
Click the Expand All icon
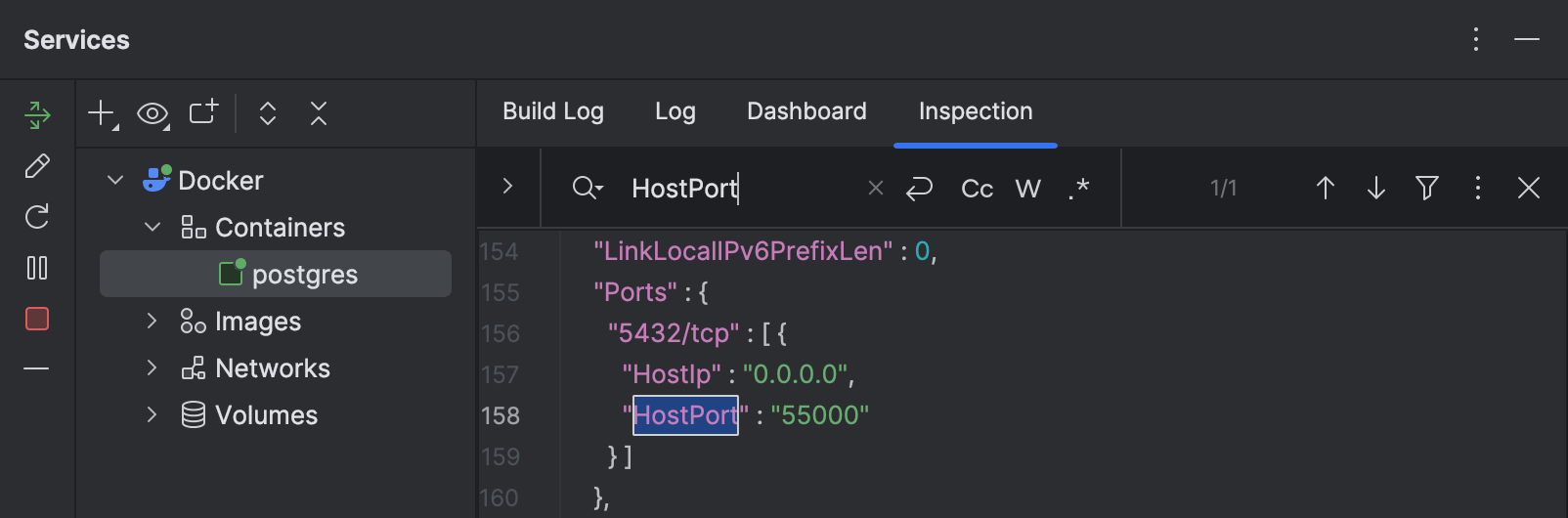tap(268, 113)
